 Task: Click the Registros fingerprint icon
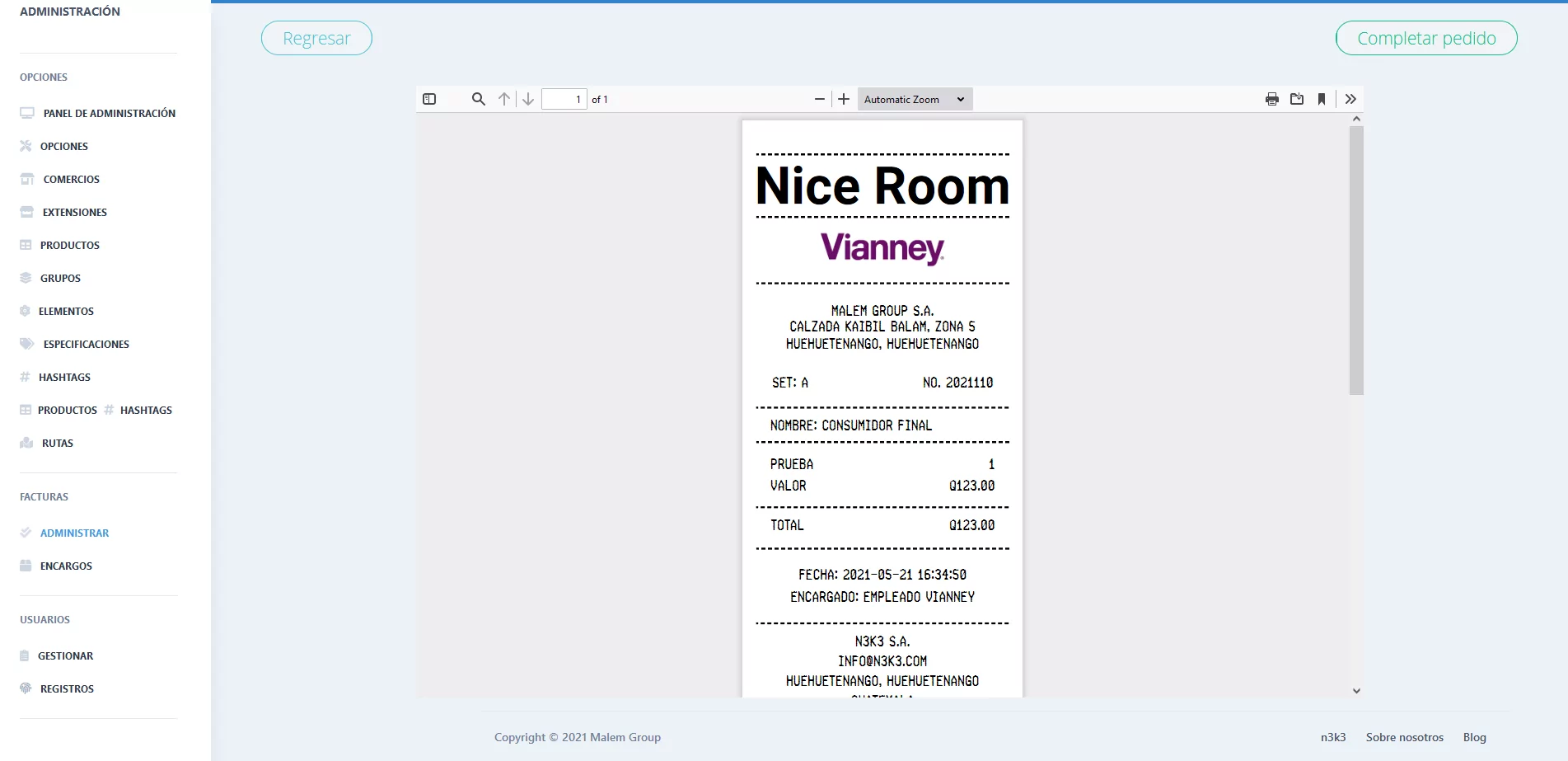tap(26, 688)
